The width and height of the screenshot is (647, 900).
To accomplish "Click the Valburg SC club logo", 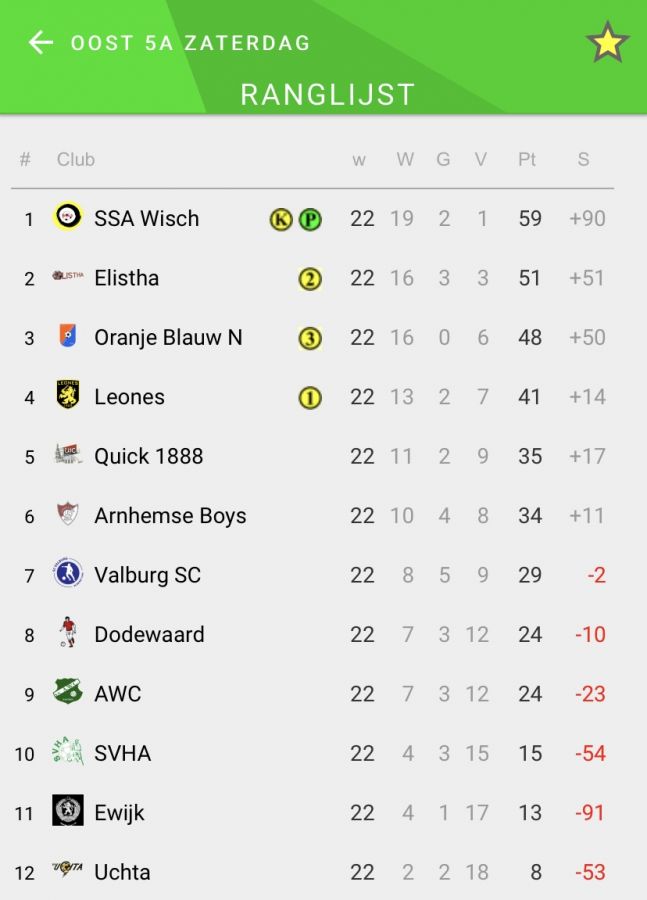I will click(68, 574).
